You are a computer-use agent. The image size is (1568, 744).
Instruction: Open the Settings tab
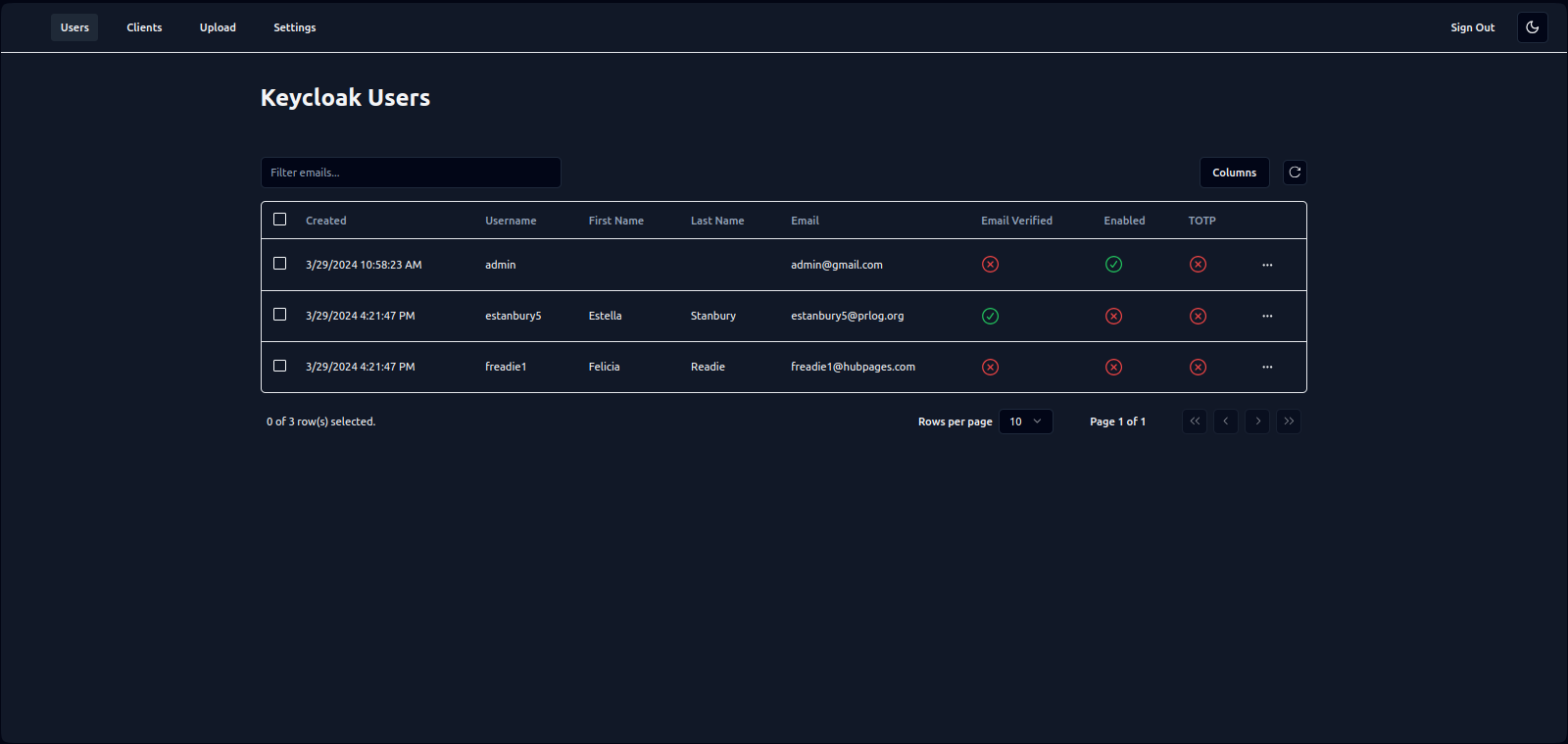pyautogui.click(x=295, y=27)
